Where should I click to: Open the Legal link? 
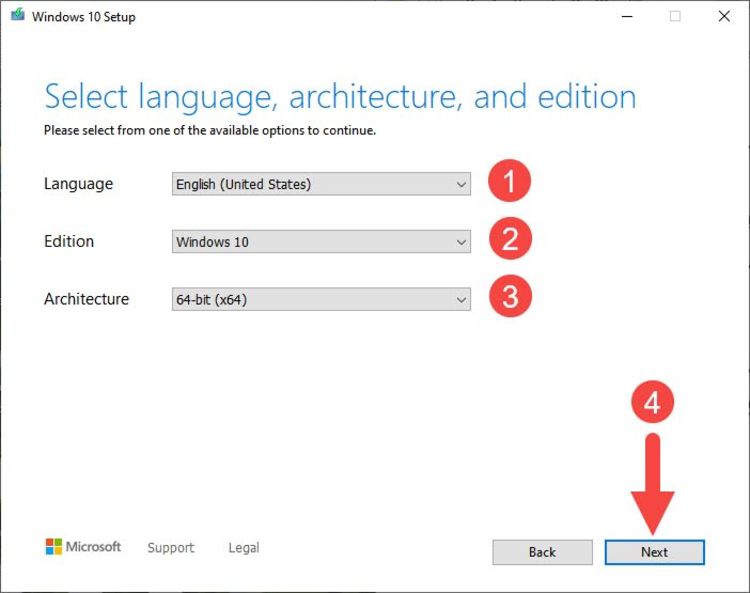click(x=243, y=548)
